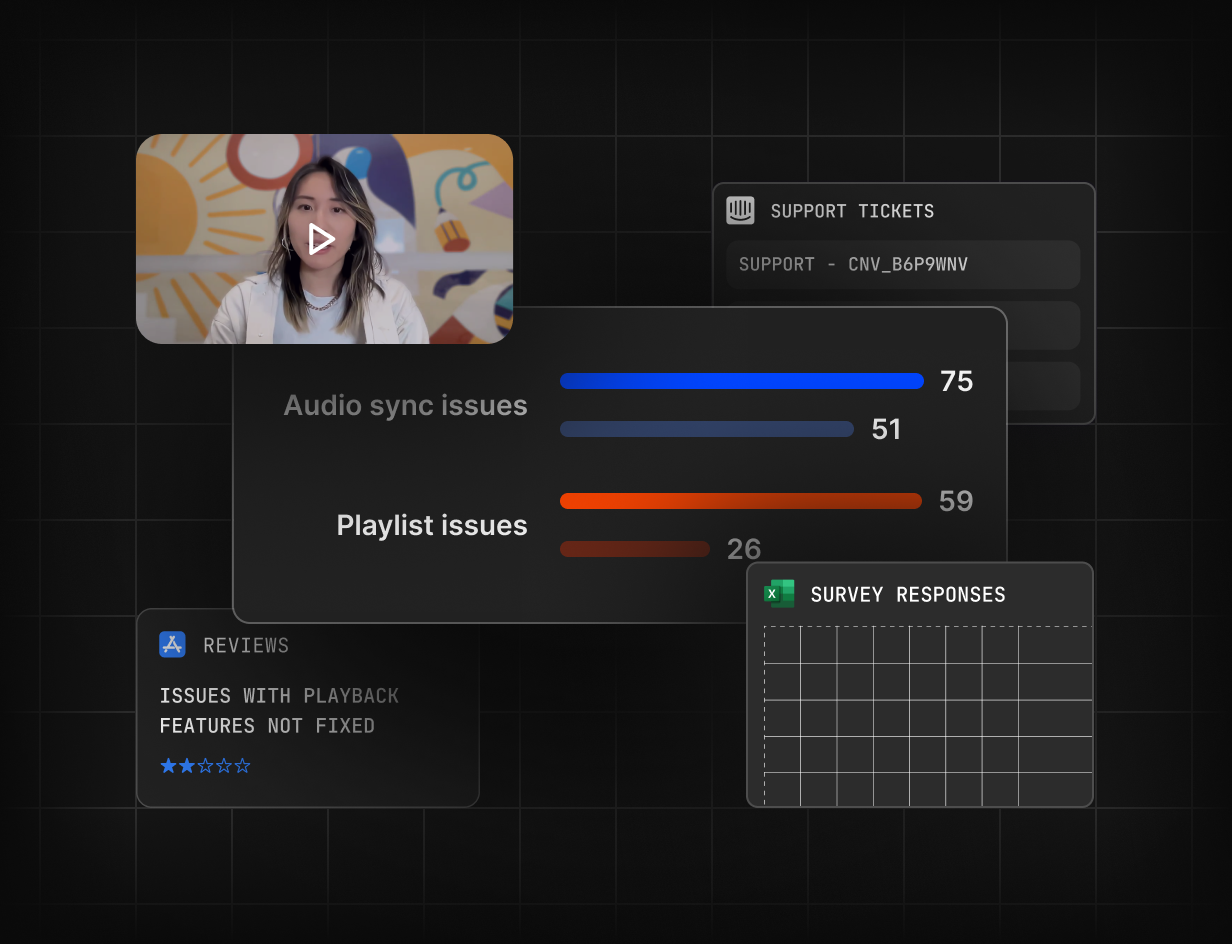Click the second filled blue rating star
This screenshot has width=1232, height=944.
click(186, 766)
